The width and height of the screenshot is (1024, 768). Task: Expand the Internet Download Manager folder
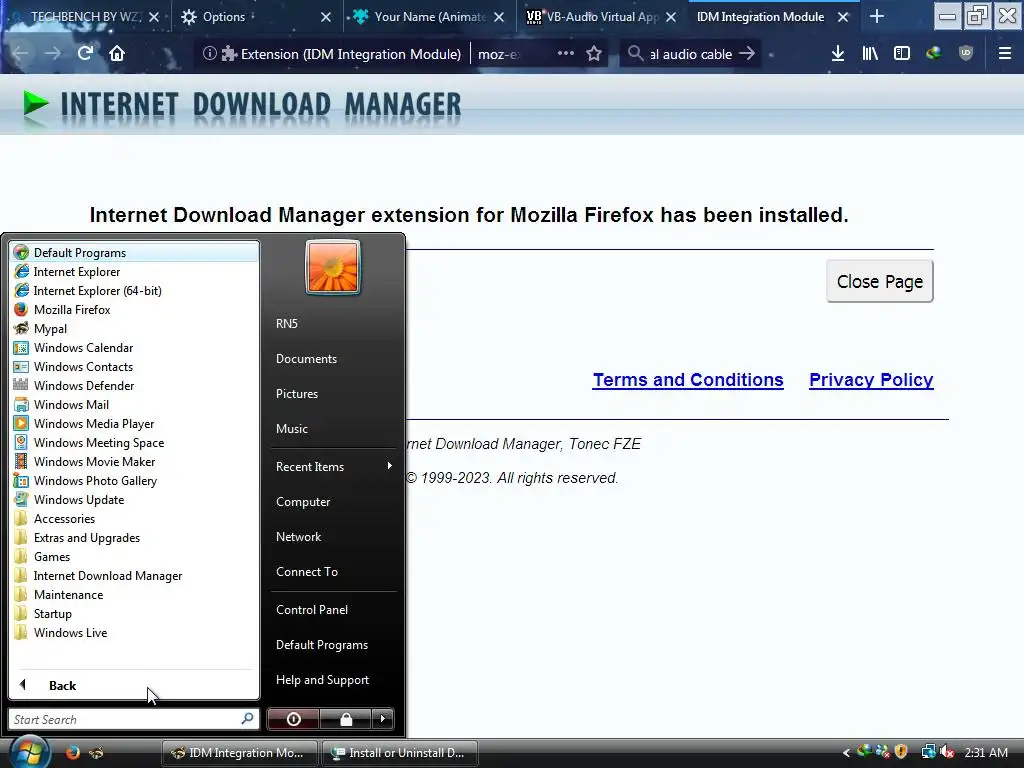[135, 575]
